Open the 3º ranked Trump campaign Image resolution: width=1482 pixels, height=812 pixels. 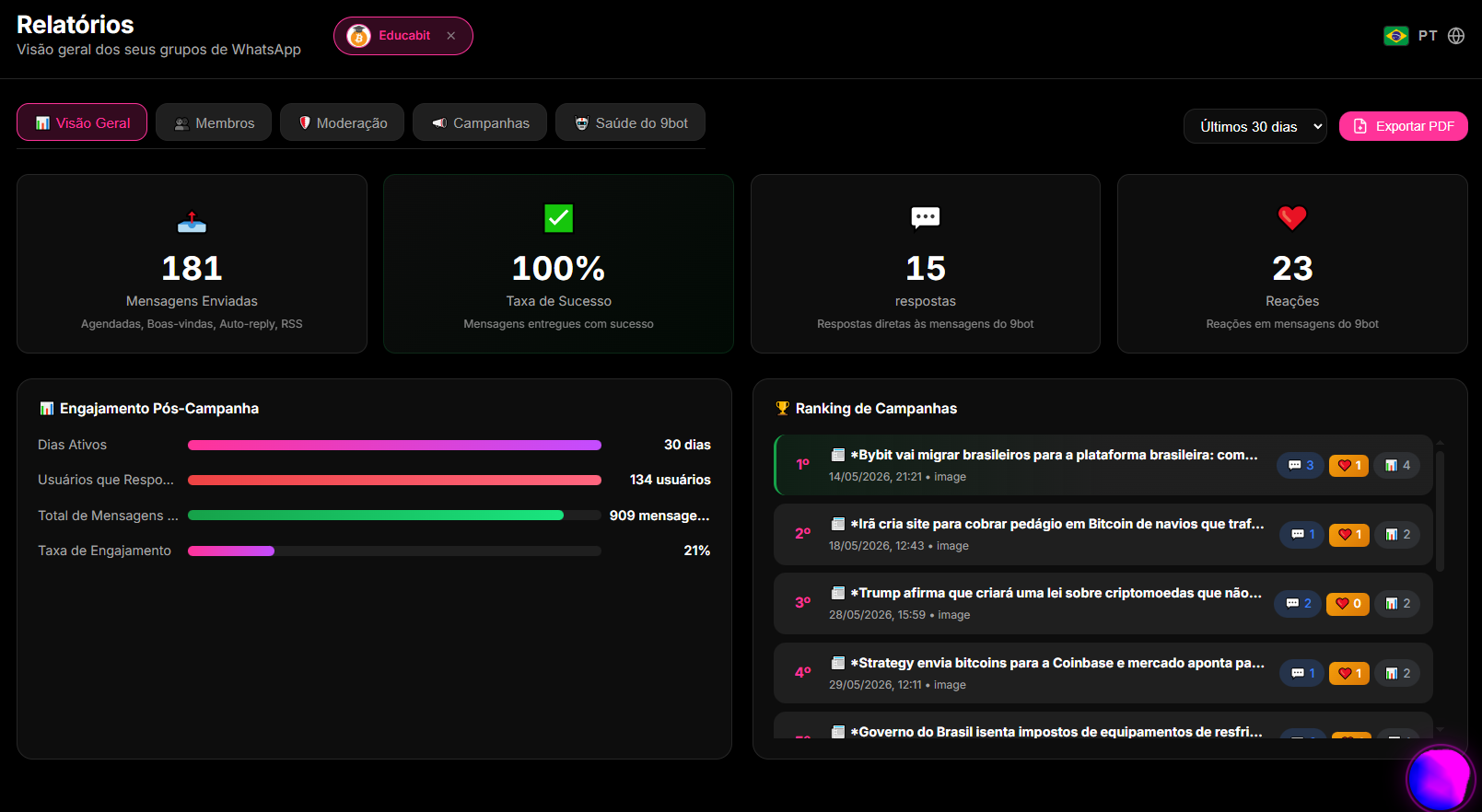(1103, 603)
